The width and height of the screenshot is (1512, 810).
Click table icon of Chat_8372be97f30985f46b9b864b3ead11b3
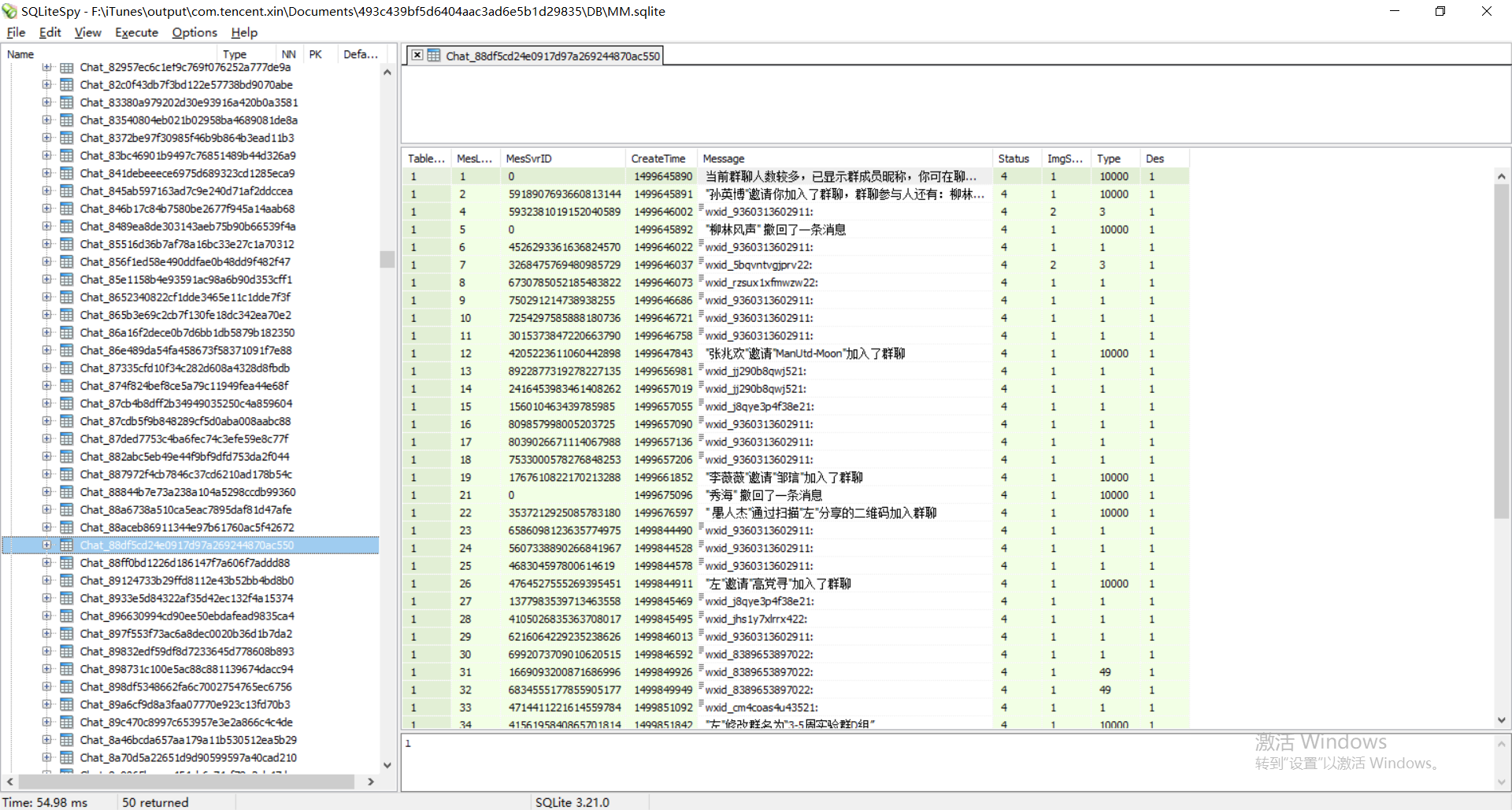tap(67, 138)
